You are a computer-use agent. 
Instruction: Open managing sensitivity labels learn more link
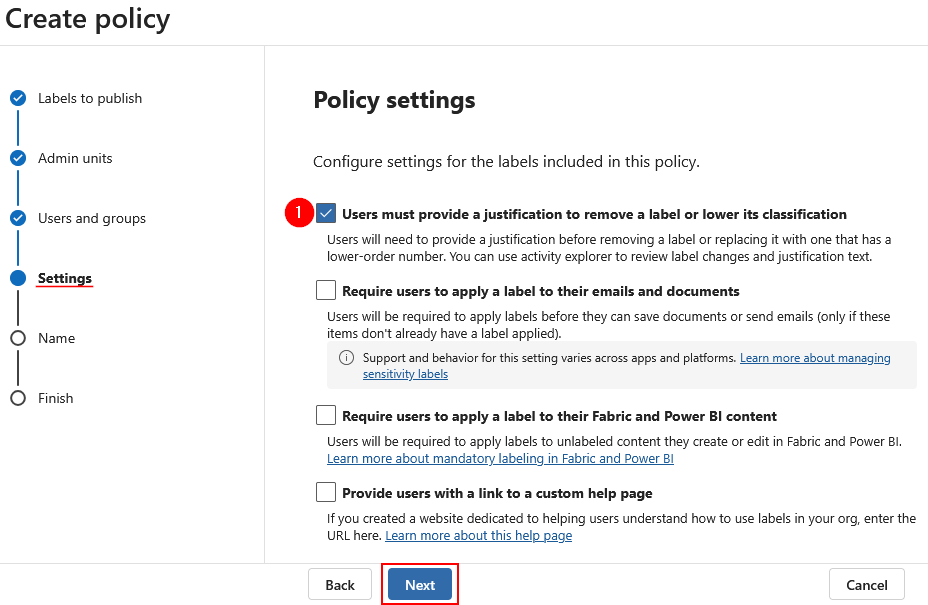coord(817,357)
